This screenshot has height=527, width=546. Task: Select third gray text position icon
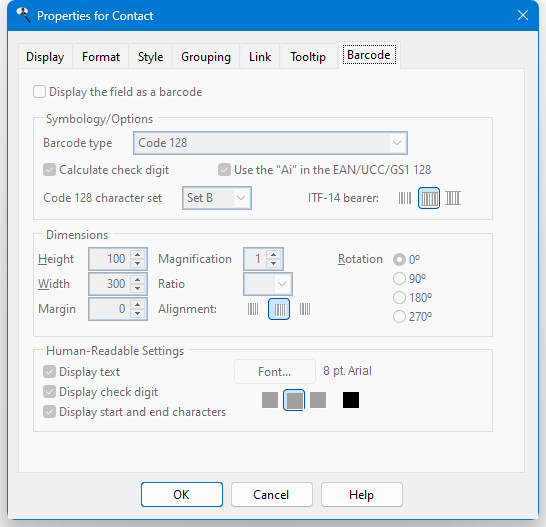pyautogui.click(x=318, y=400)
